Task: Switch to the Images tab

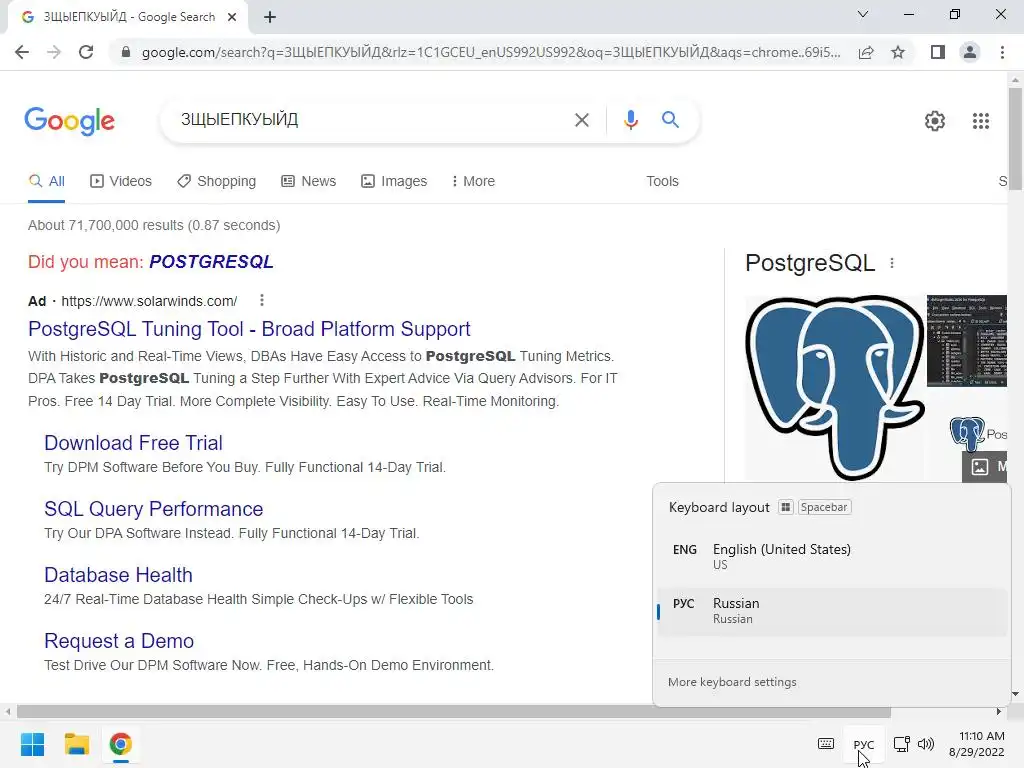Action: pos(394,182)
